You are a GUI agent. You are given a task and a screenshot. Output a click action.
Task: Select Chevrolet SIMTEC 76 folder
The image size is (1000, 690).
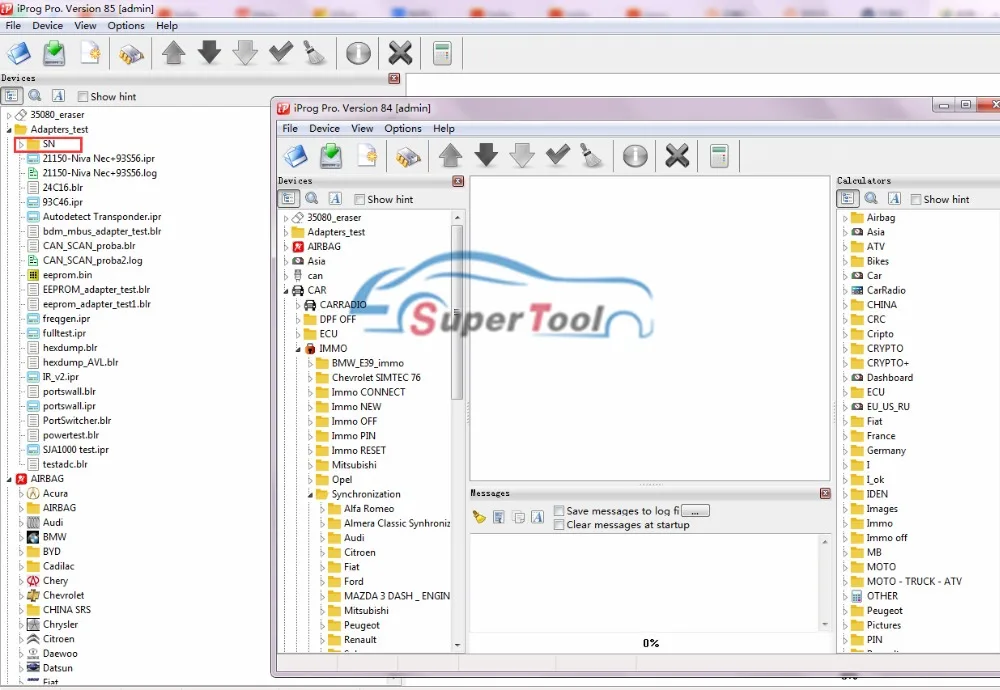[376, 378]
